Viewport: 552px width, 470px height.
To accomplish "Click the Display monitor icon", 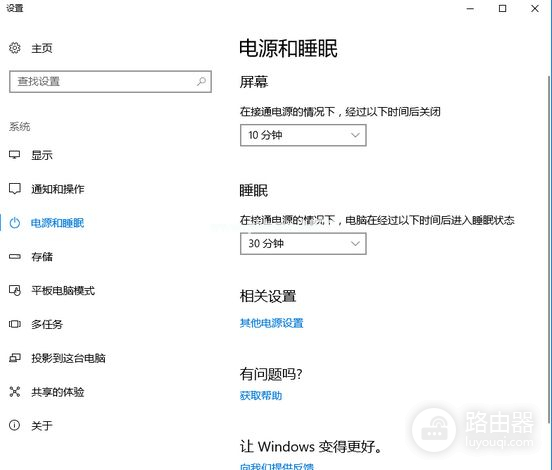I will 15,155.
